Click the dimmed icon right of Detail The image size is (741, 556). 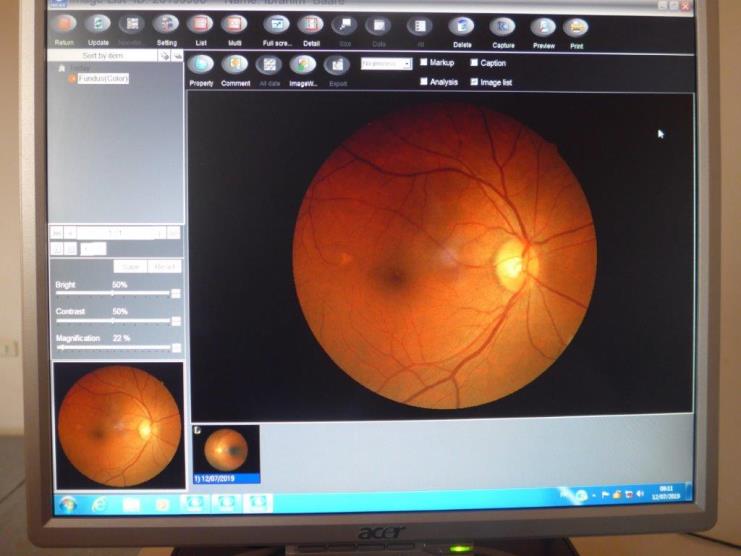345,25
